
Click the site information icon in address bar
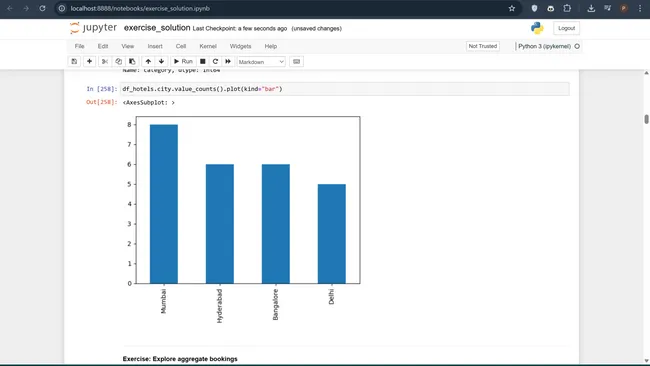(62, 8)
